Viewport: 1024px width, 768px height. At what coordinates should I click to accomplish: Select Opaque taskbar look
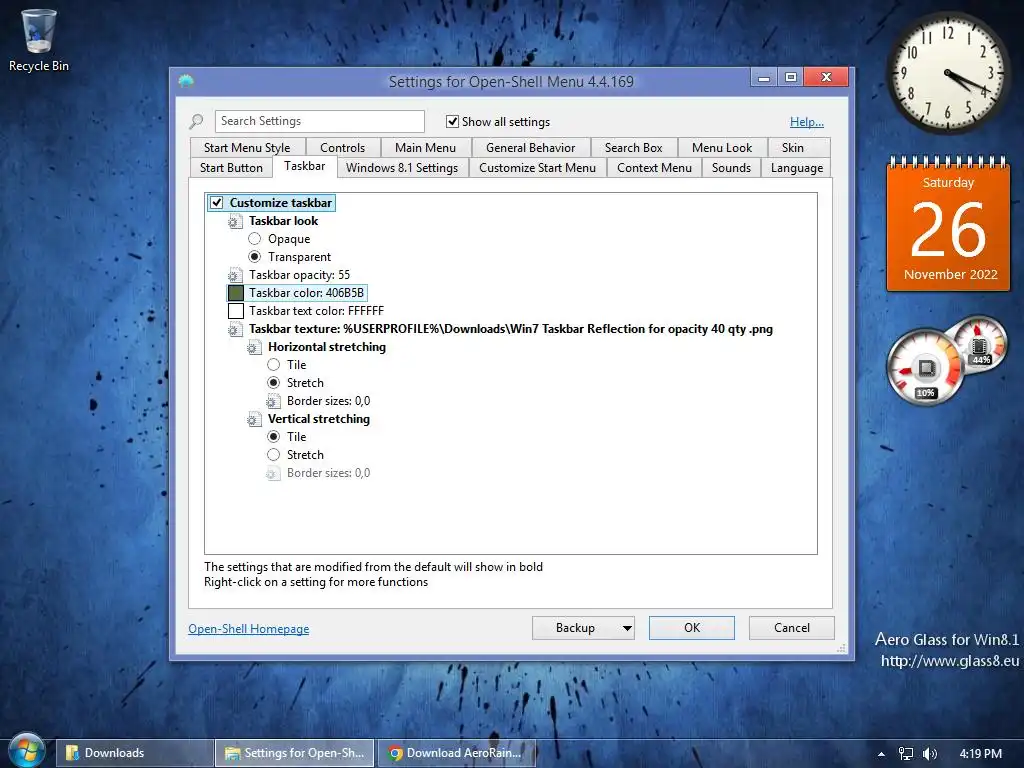(255, 239)
